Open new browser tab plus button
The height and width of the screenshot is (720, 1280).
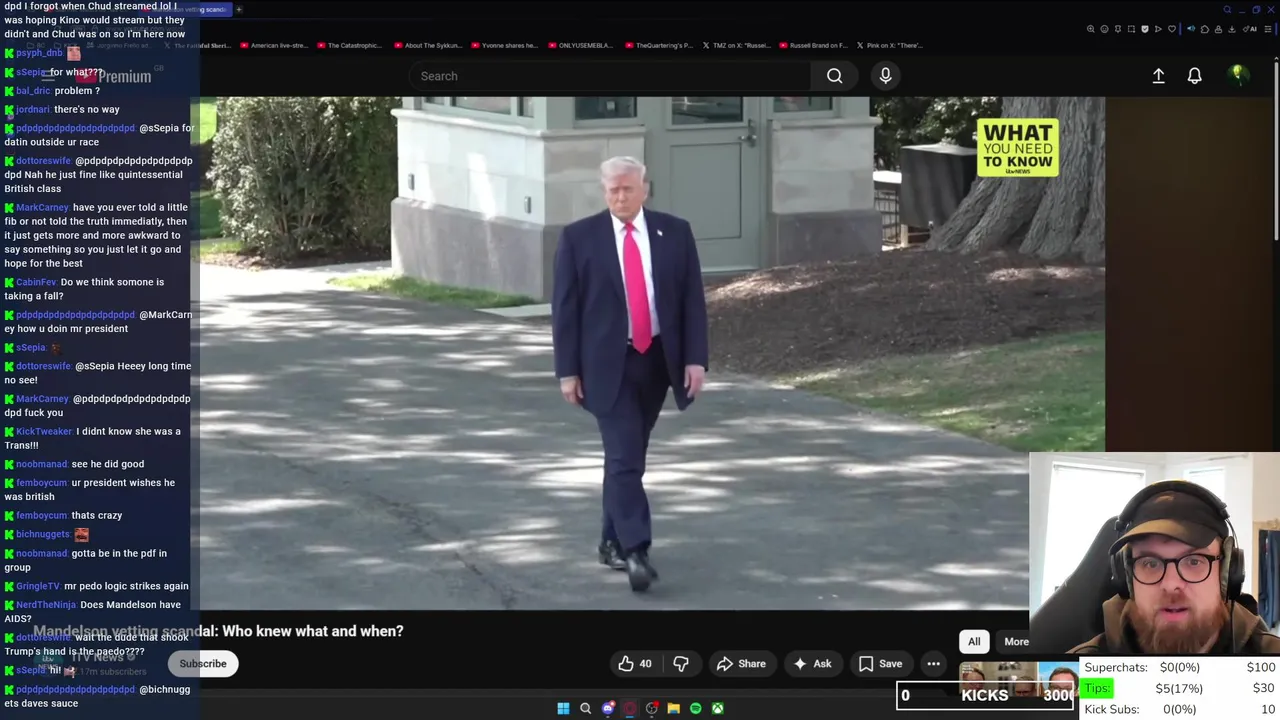click(x=239, y=9)
